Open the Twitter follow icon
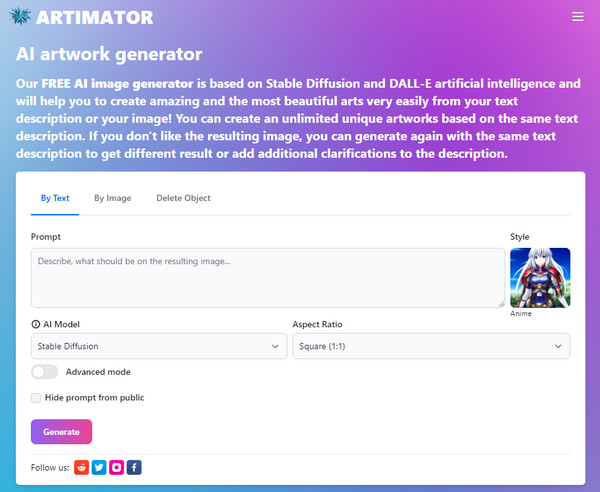Screen dimensions: 600x492 point(99,467)
